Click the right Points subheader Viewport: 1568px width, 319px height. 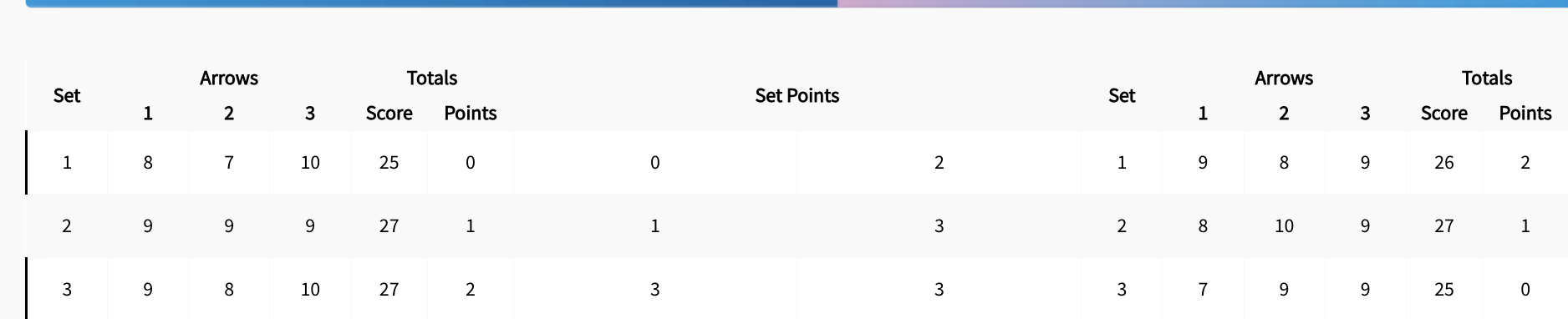pos(1525,114)
